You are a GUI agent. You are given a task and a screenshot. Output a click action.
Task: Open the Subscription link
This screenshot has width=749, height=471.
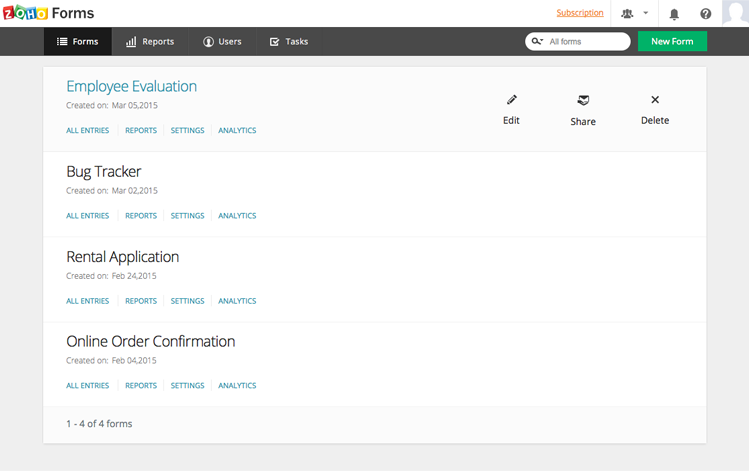(x=580, y=13)
